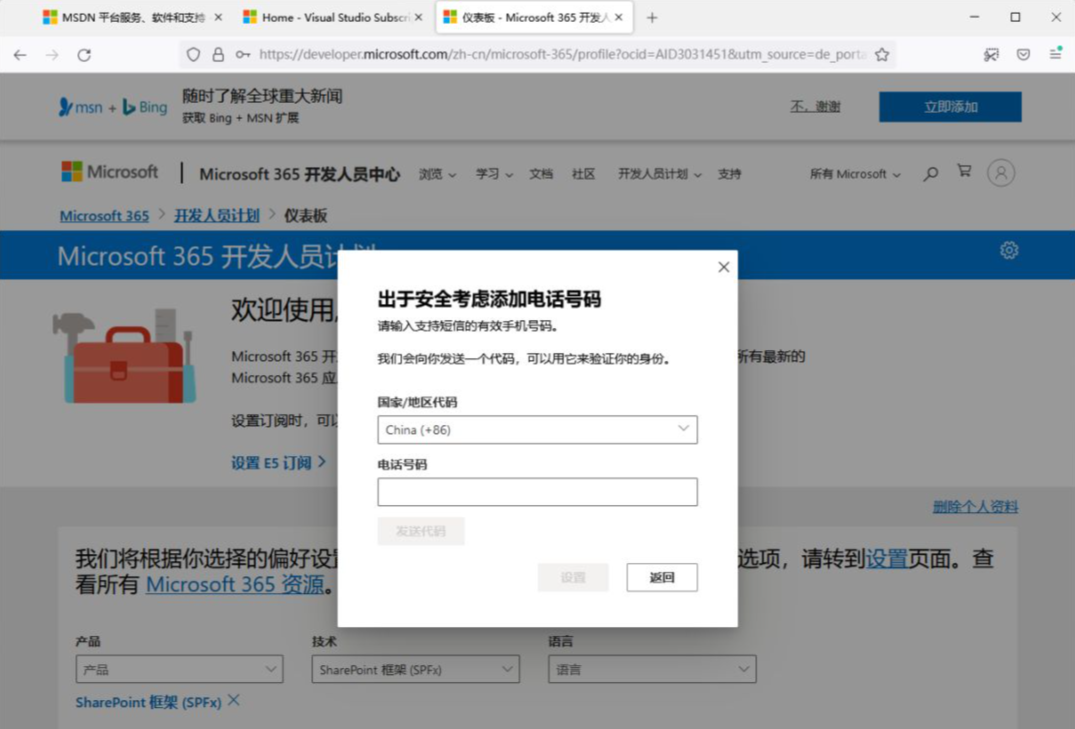The image size is (1075, 729).
Task: Click the shield tracking protection icon
Action: [x=193, y=54]
